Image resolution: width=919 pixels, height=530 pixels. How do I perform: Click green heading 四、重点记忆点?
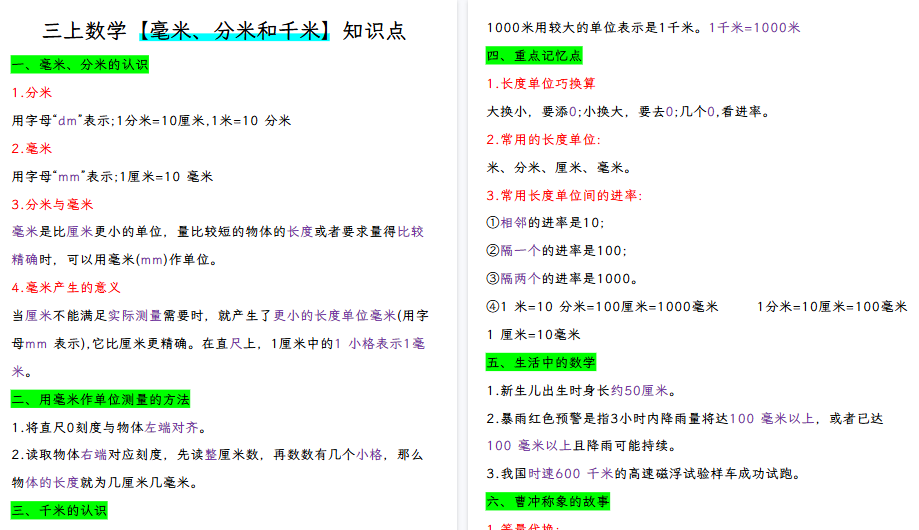534,56
